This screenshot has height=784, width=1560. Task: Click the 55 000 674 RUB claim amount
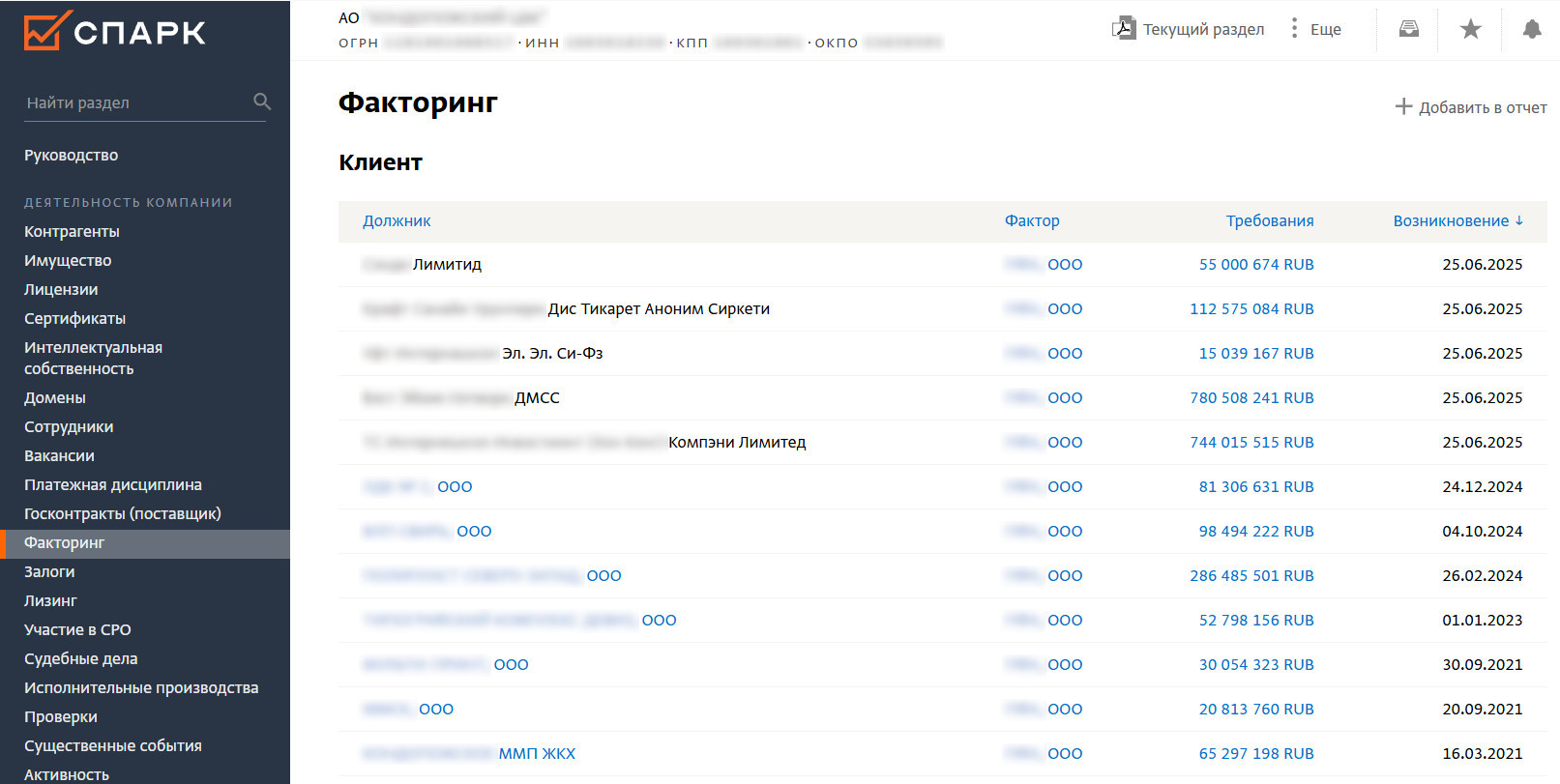(1255, 265)
